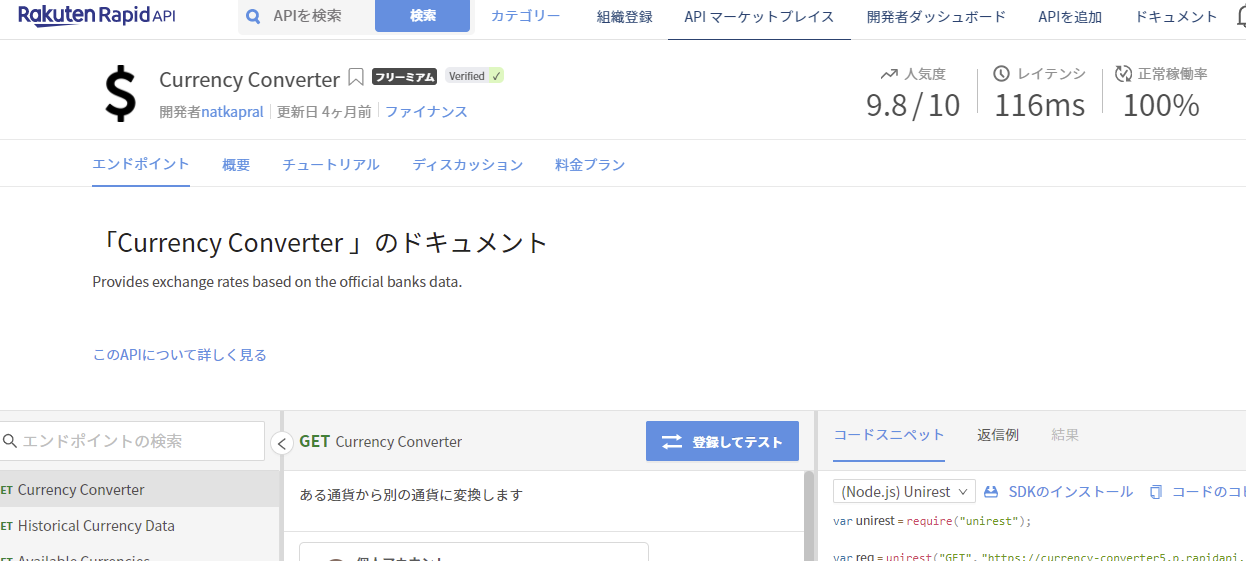
Task: Open the 組織登録 menu item
Action: click(x=625, y=17)
